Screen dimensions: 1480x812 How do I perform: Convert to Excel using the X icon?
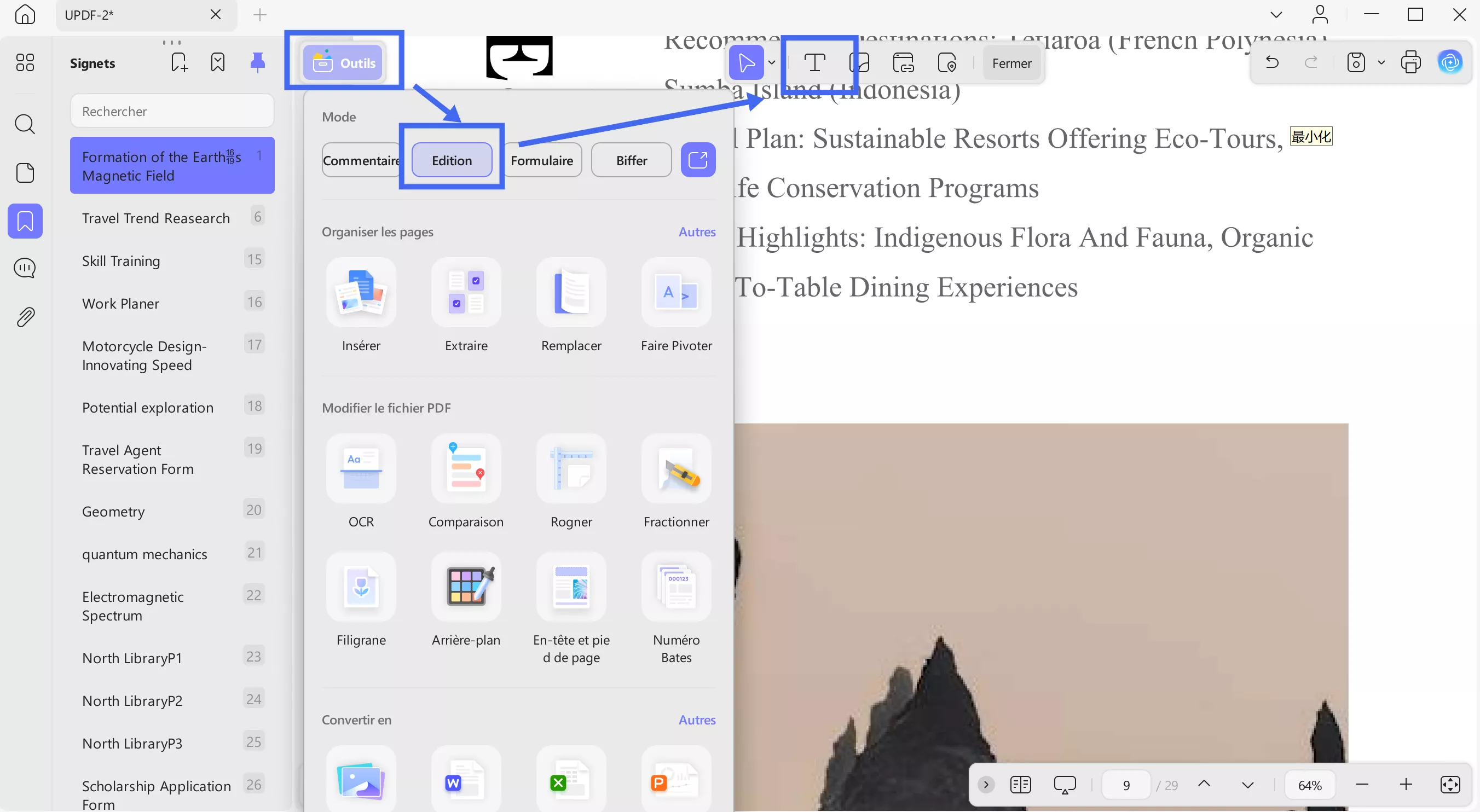click(571, 780)
